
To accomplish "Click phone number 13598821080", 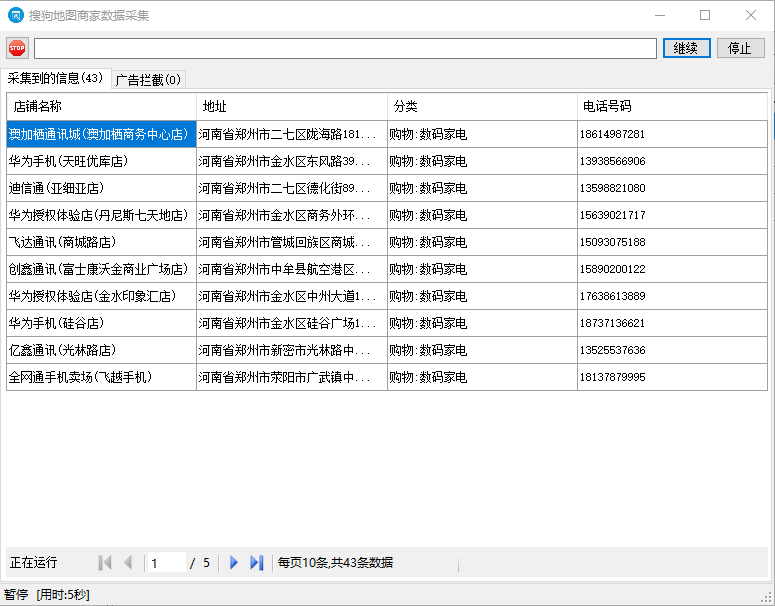I will [x=612, y=188].
